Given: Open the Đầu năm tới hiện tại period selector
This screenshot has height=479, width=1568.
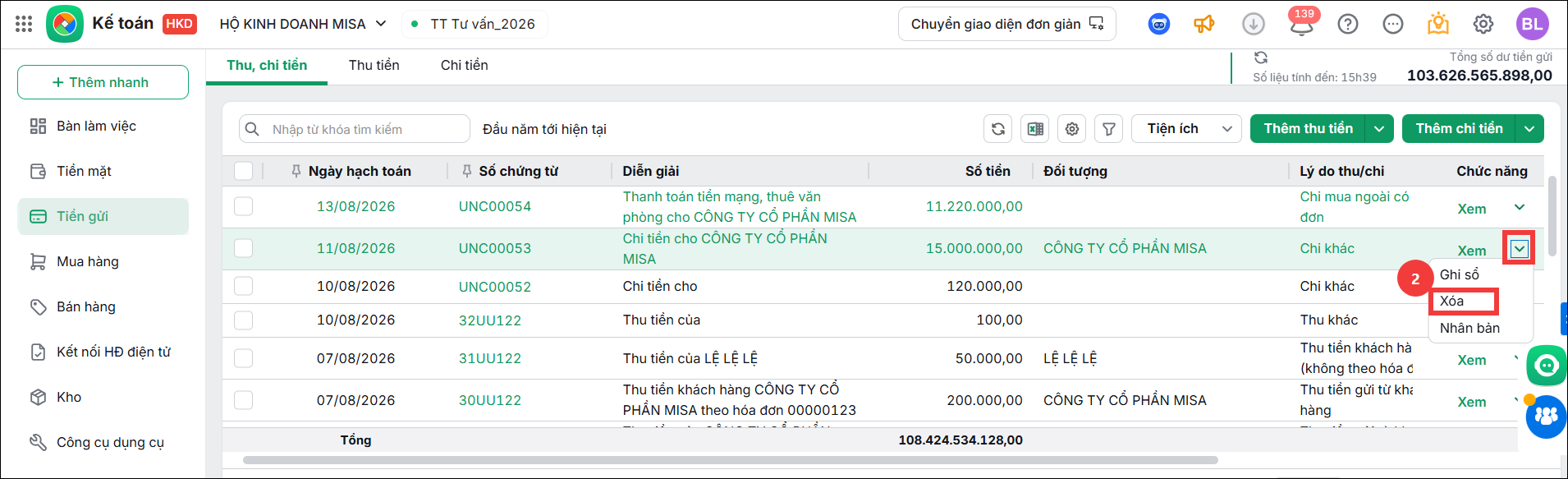Looking at the screenshot, I should point(544,129).
